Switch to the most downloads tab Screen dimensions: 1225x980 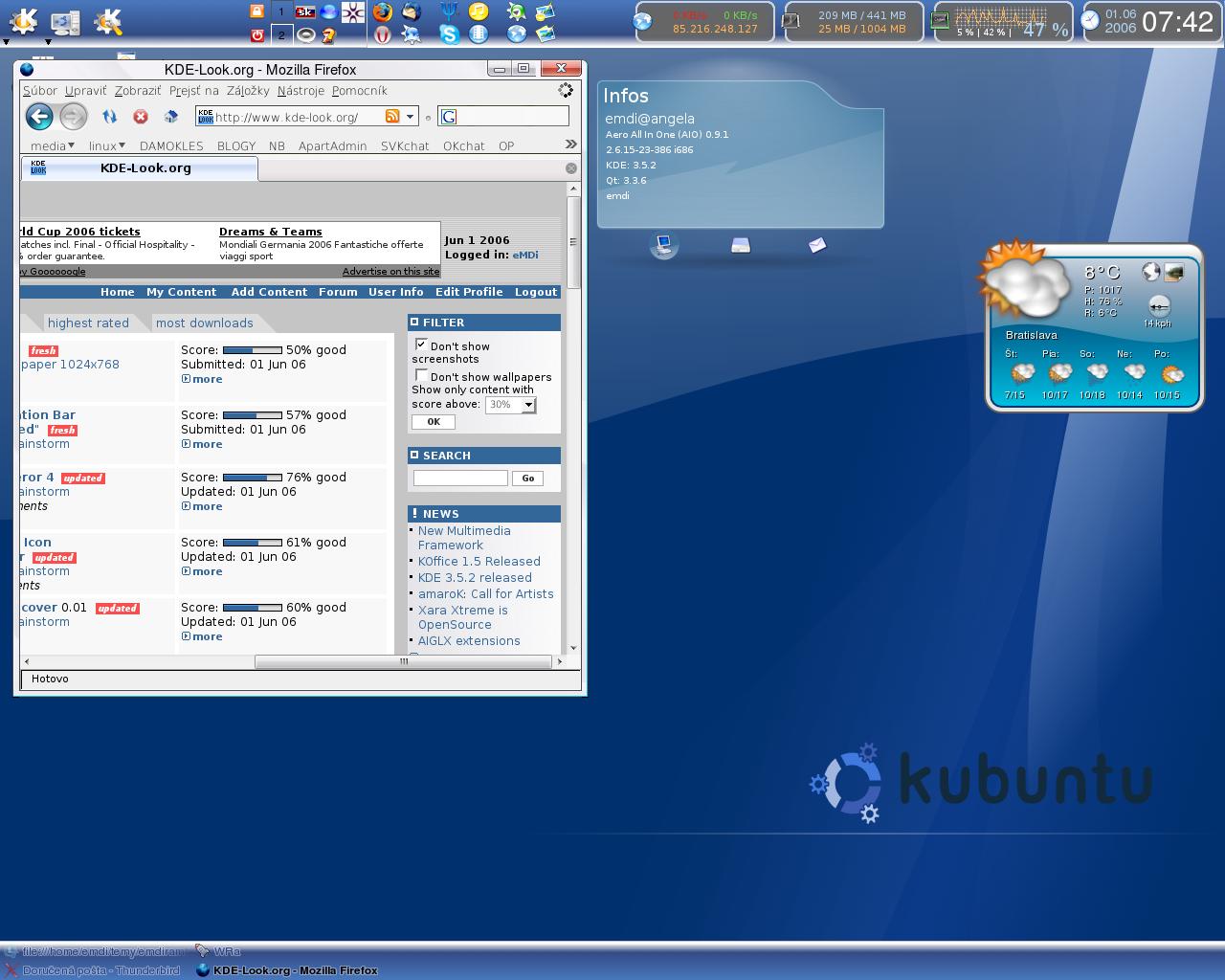click(205, 323)
